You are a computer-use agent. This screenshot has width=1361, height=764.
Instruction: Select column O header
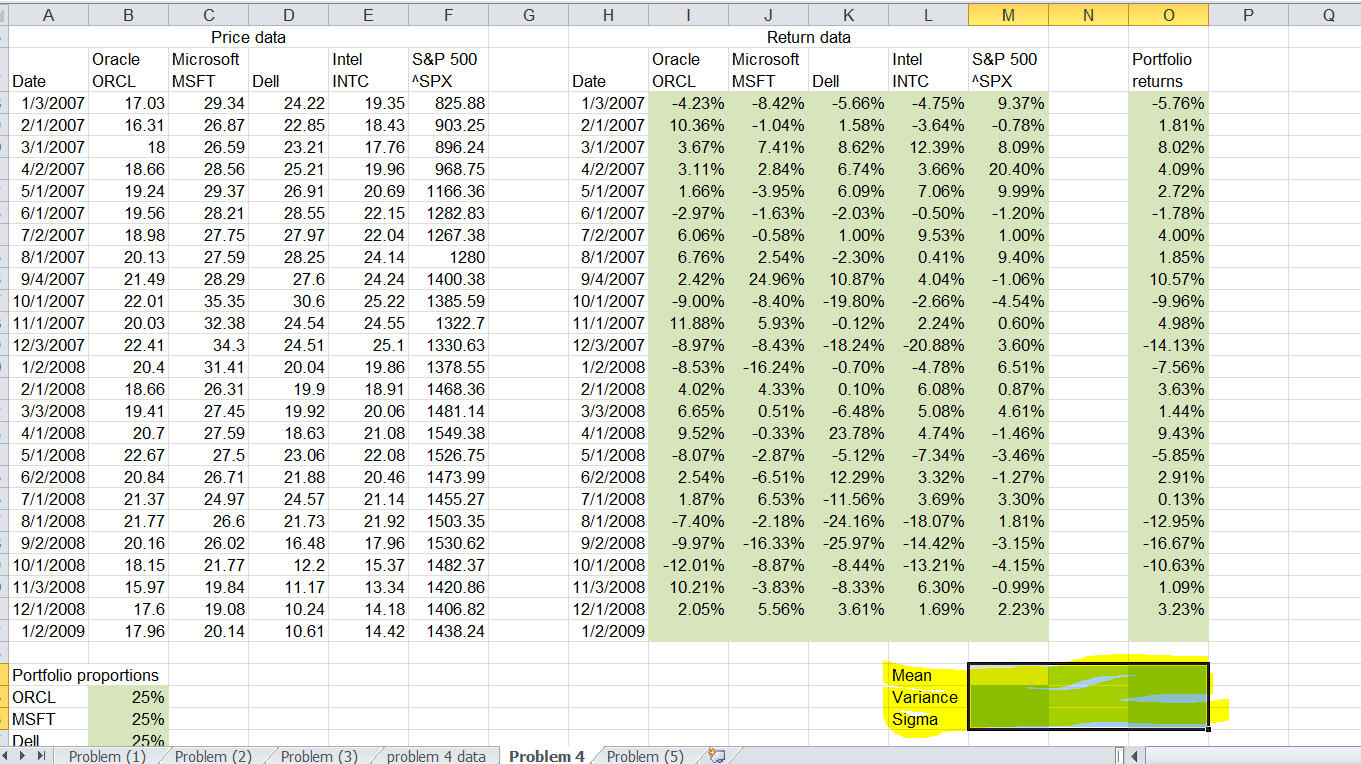(x=1168, y=14)
